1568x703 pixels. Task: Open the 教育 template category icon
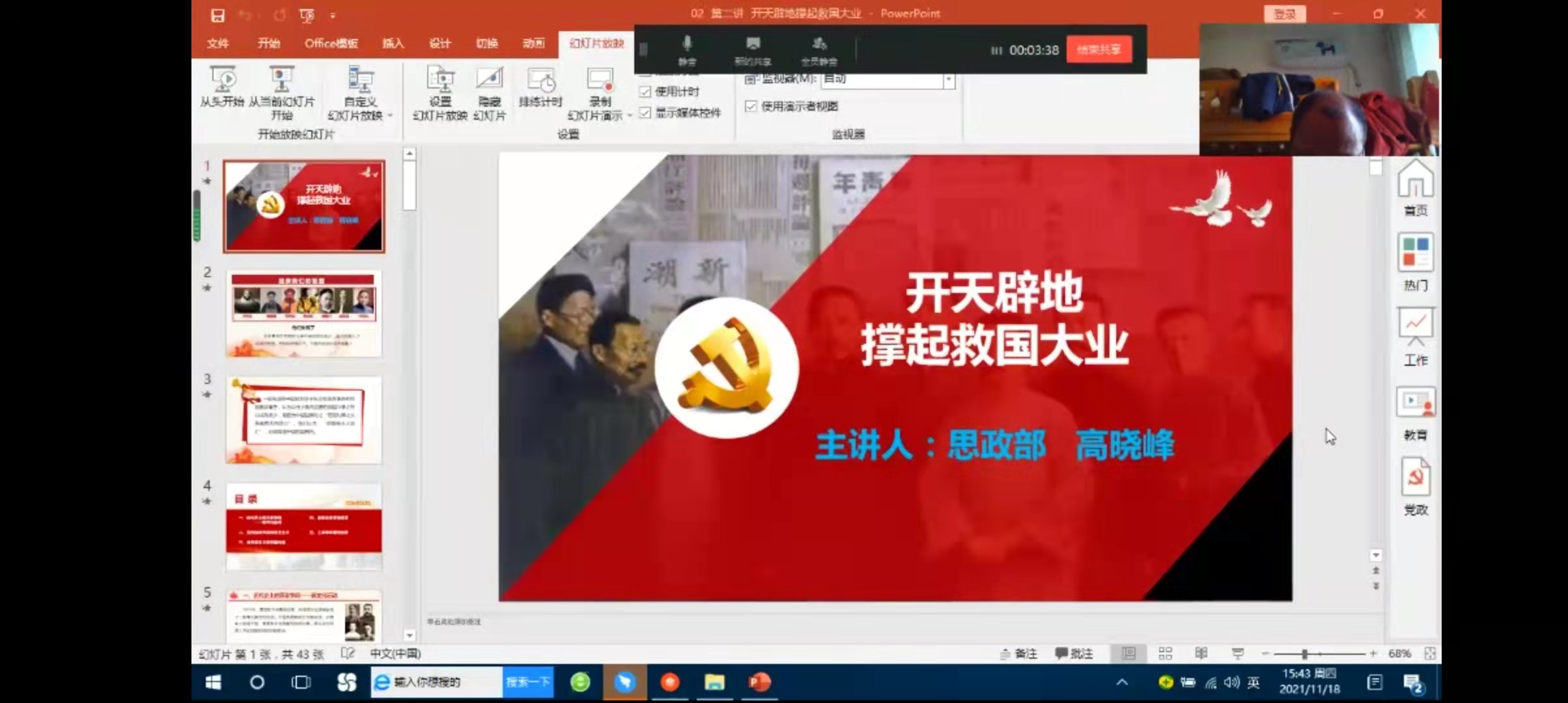tap(1416, 403)
